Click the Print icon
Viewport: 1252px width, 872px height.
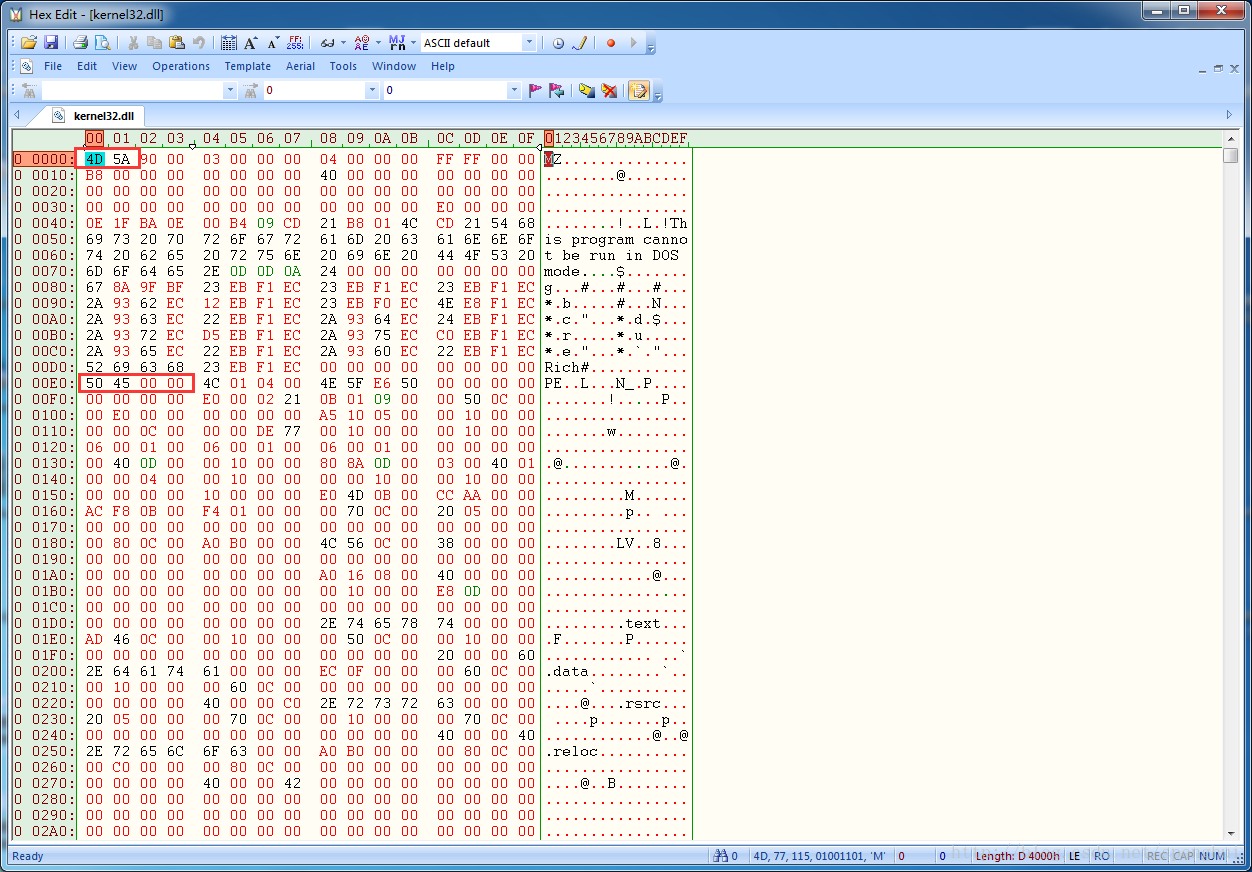(x=81, y=43)
